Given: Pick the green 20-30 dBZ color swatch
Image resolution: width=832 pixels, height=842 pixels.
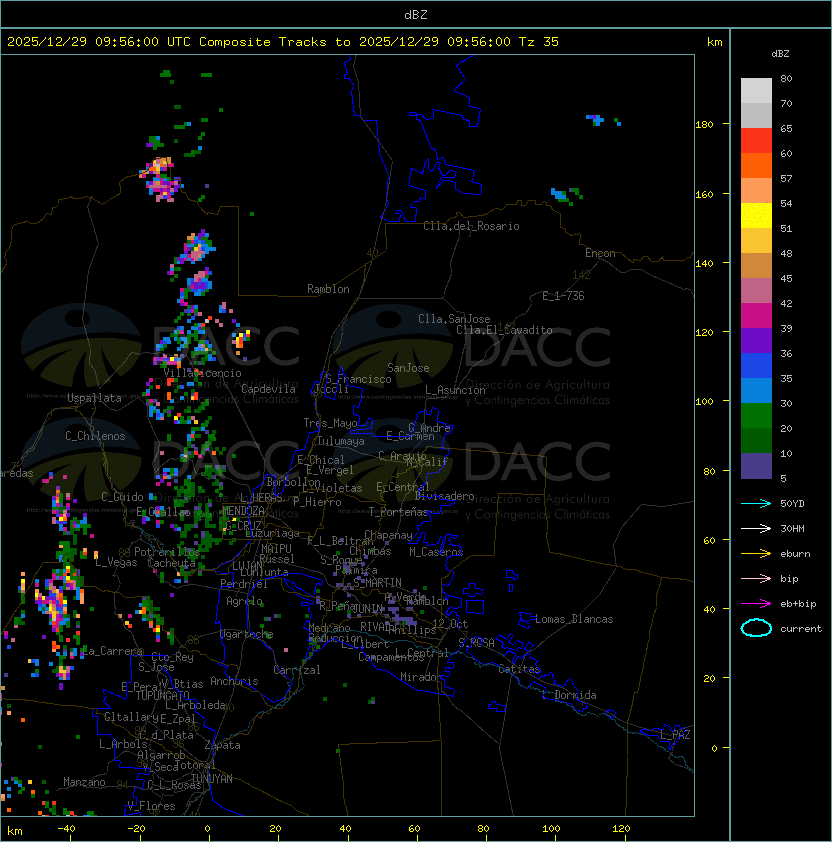Looking at the screenshot, I should tap(756, 416).
